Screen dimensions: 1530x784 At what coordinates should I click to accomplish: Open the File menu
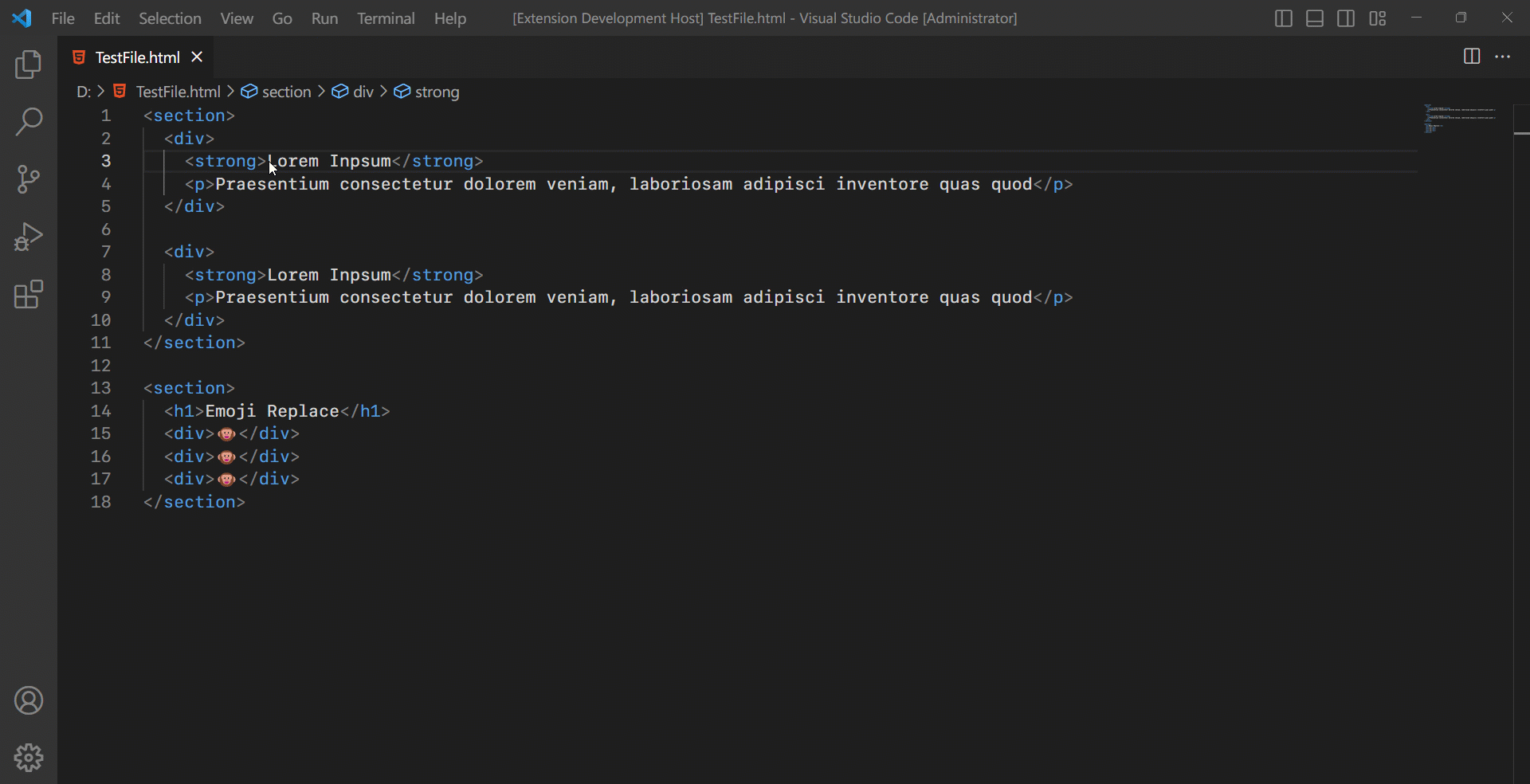tap(63, 18)
